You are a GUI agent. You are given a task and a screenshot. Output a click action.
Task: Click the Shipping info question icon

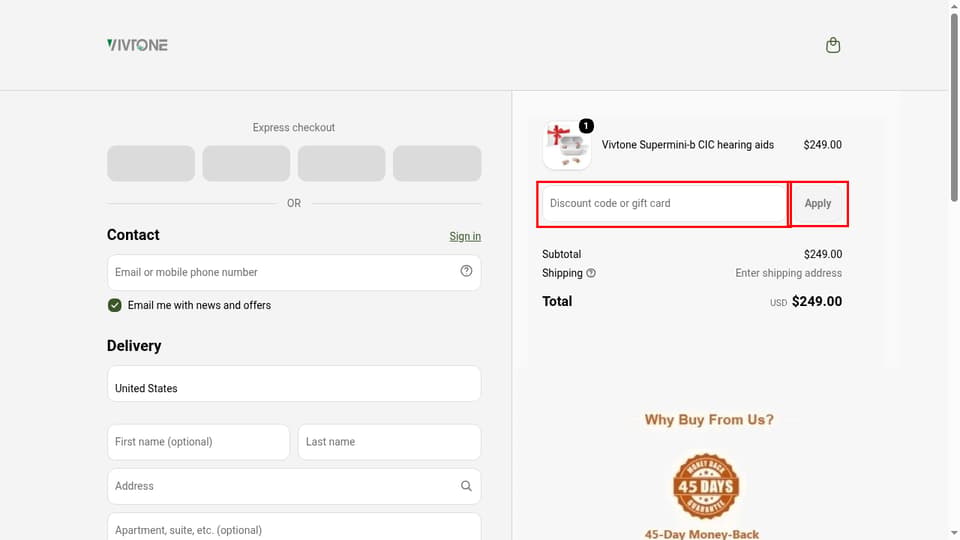click(591, 273)
